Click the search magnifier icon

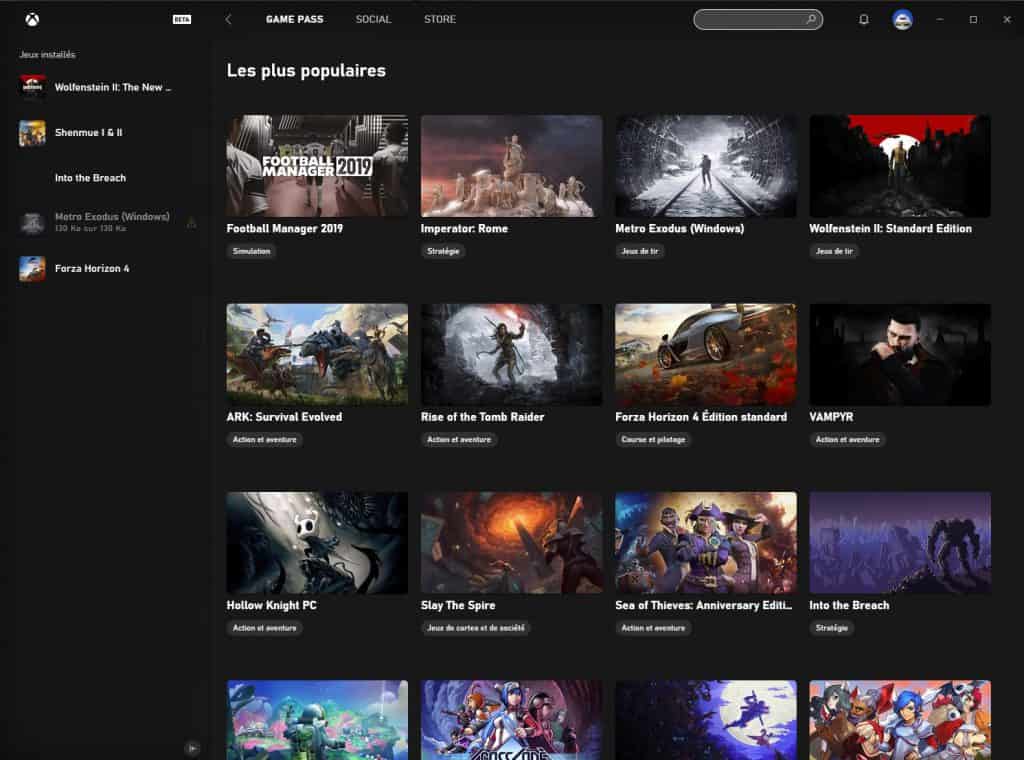(x=810, y=19)
